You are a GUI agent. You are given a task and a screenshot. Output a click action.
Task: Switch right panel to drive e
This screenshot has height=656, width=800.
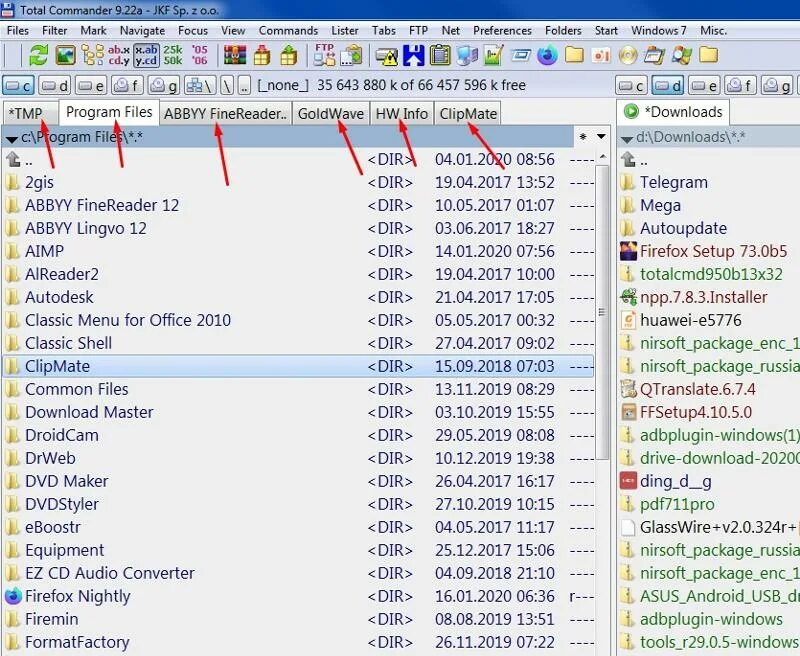704,86
